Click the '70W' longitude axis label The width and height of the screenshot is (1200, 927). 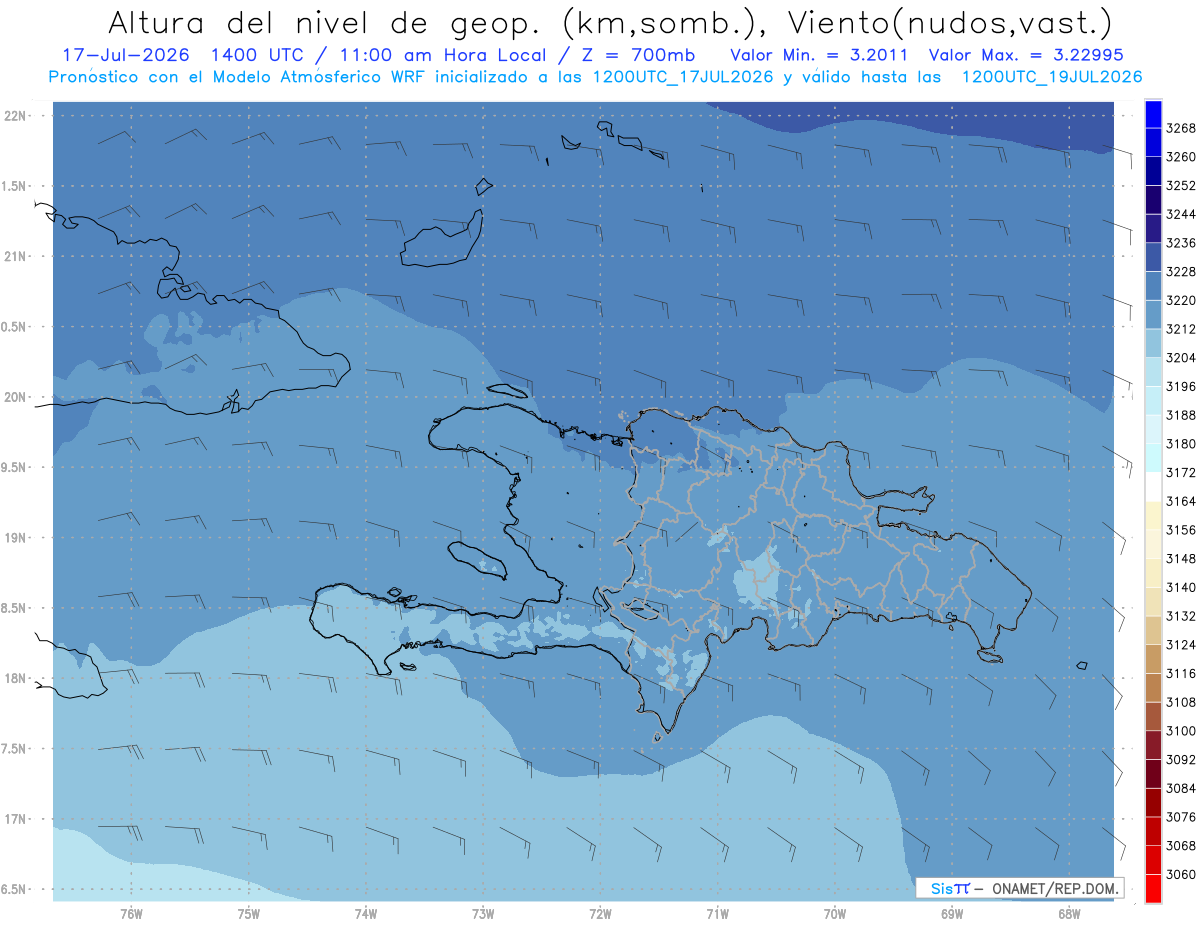(x=835, y=913)
